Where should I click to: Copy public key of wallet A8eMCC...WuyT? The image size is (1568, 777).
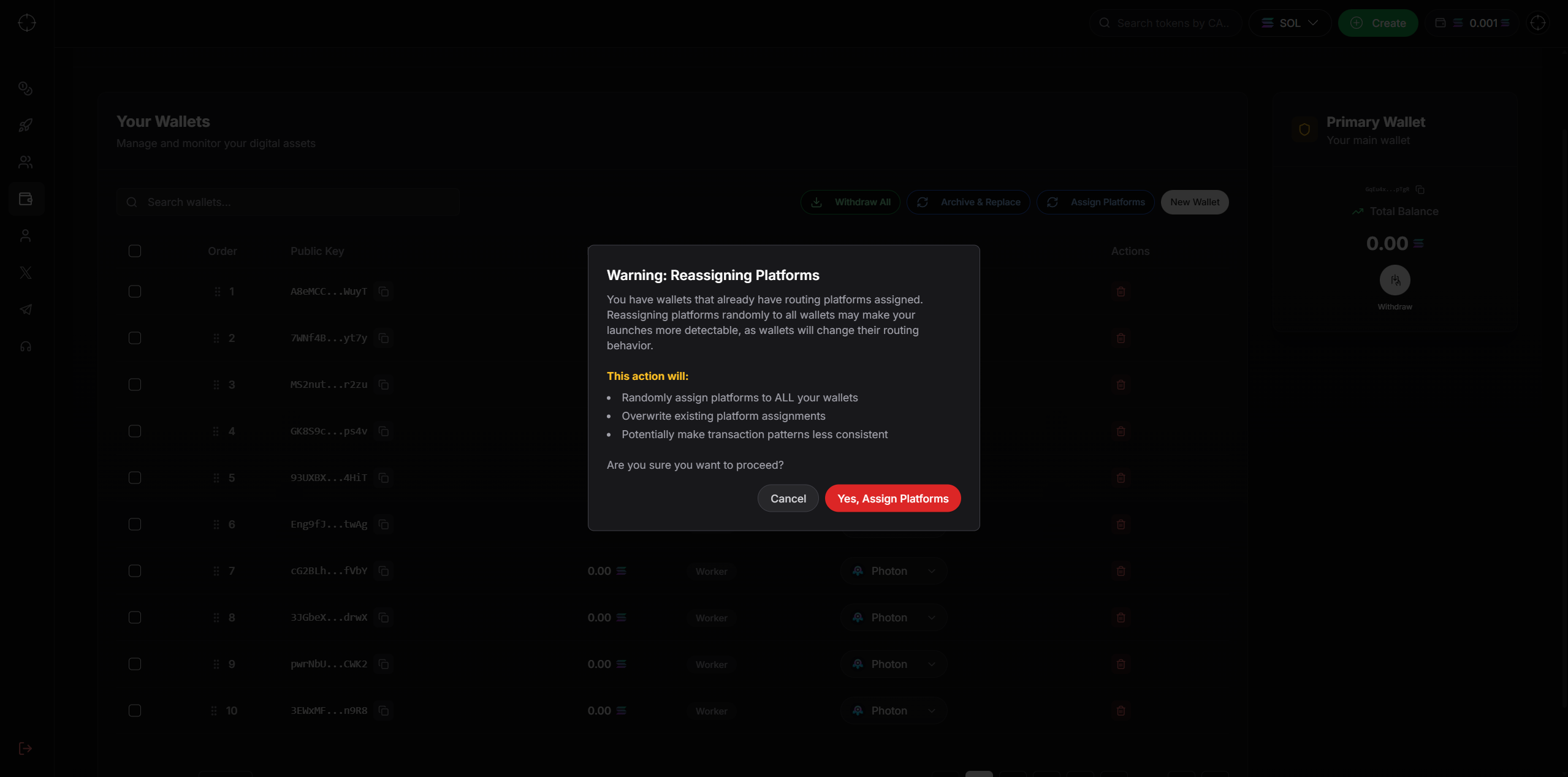[384, 292]
